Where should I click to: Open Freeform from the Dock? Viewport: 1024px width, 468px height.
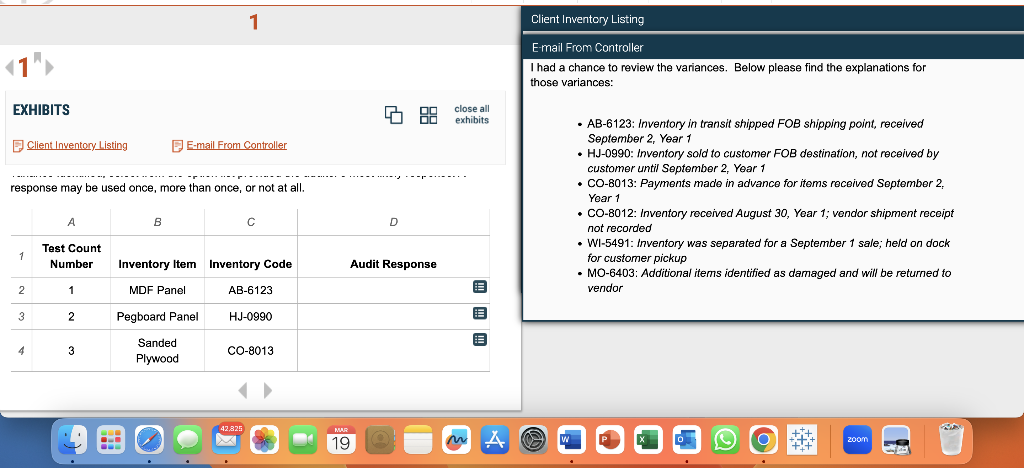click(x=456, y=440)
